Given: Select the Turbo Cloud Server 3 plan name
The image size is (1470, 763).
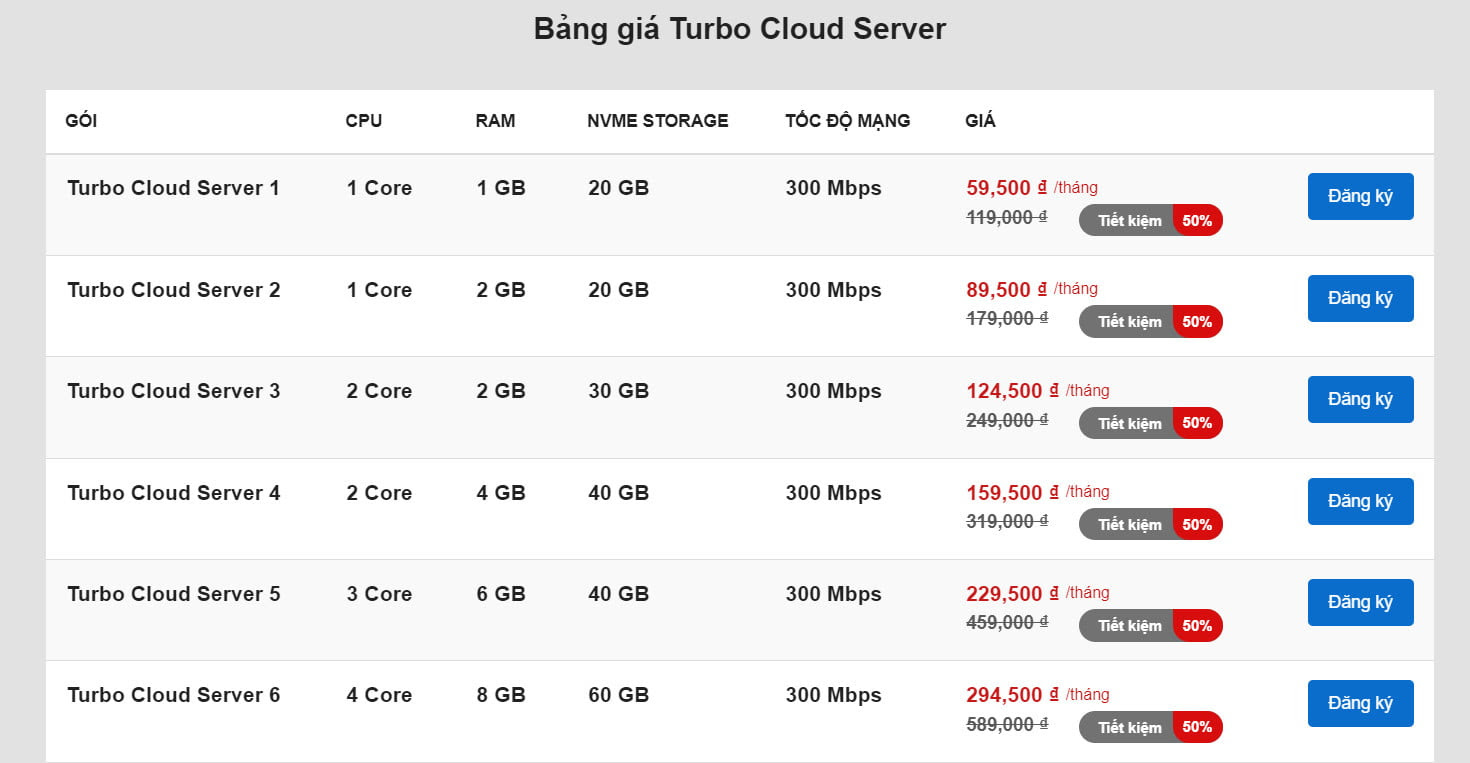Looking at the screenshot, I should 173,391.
